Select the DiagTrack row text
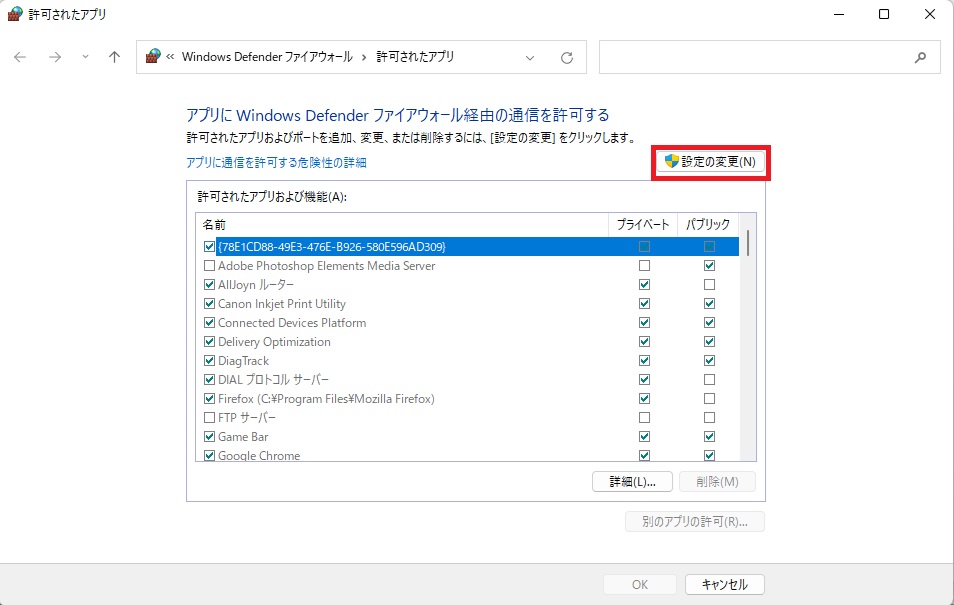Image resolution: width=954 pixels, height=605 pixels. click(x=243, y=360)
